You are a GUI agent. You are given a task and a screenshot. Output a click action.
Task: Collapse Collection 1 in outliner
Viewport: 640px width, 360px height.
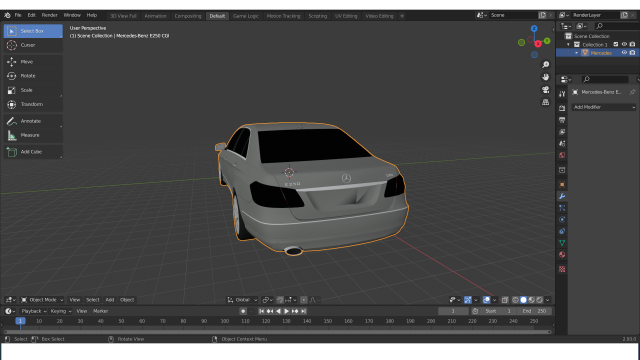pyautogui.click(x=569, y=44)
